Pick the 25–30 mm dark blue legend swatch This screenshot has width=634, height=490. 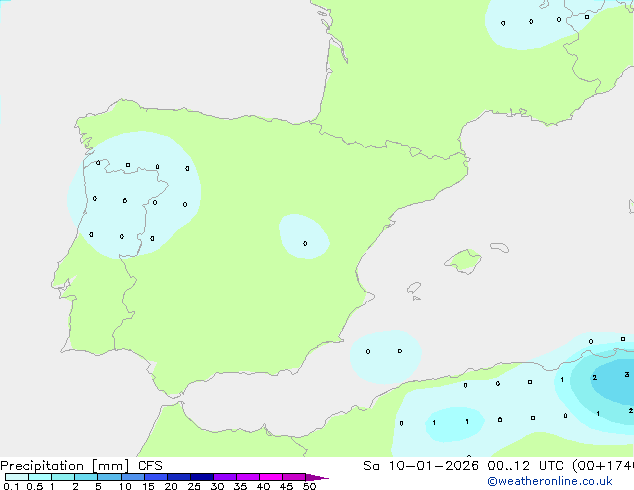point(202,477)
